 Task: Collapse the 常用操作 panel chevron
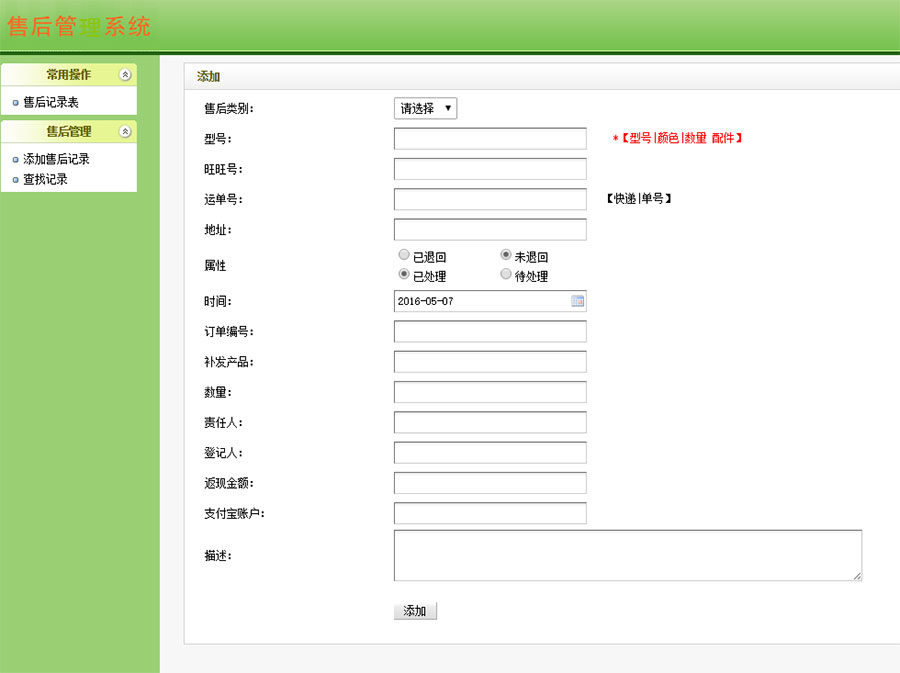click(x=124, y=75)
